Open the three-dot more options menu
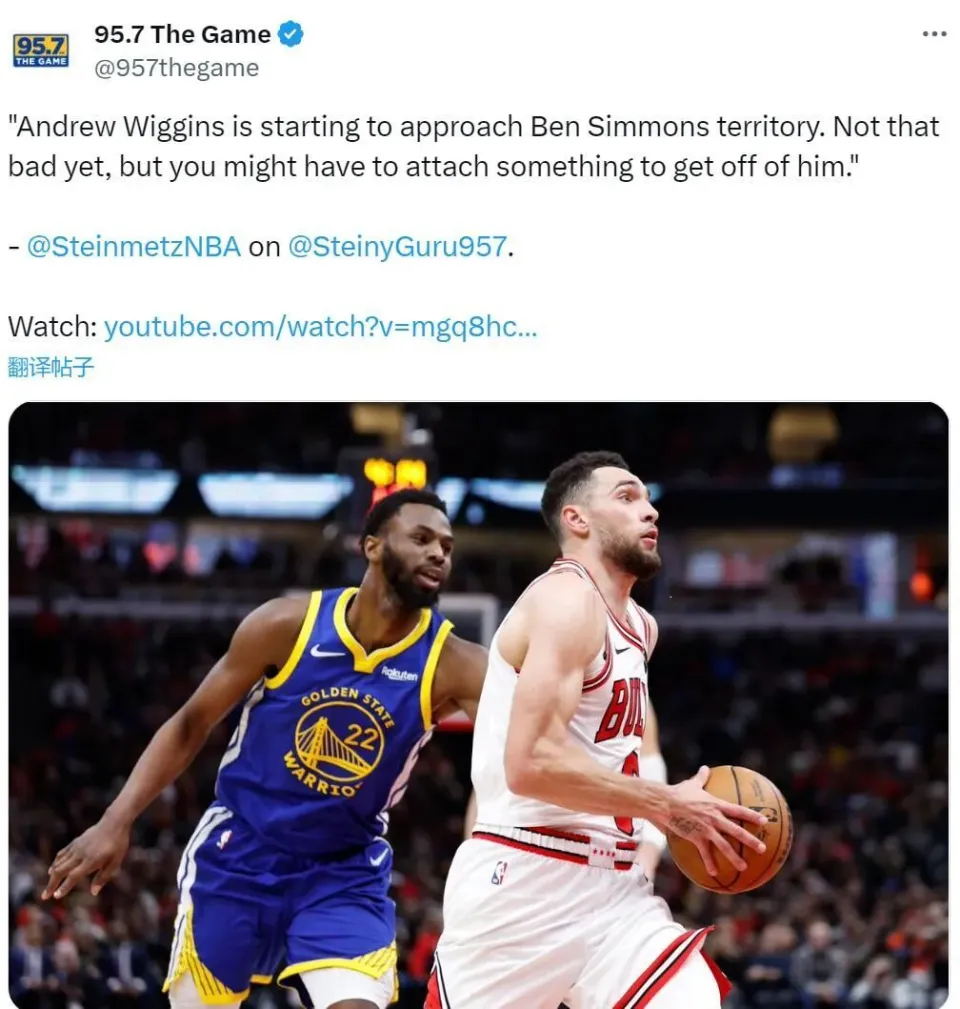Viewport: 960px width, 1009px height. coord(934,33)
